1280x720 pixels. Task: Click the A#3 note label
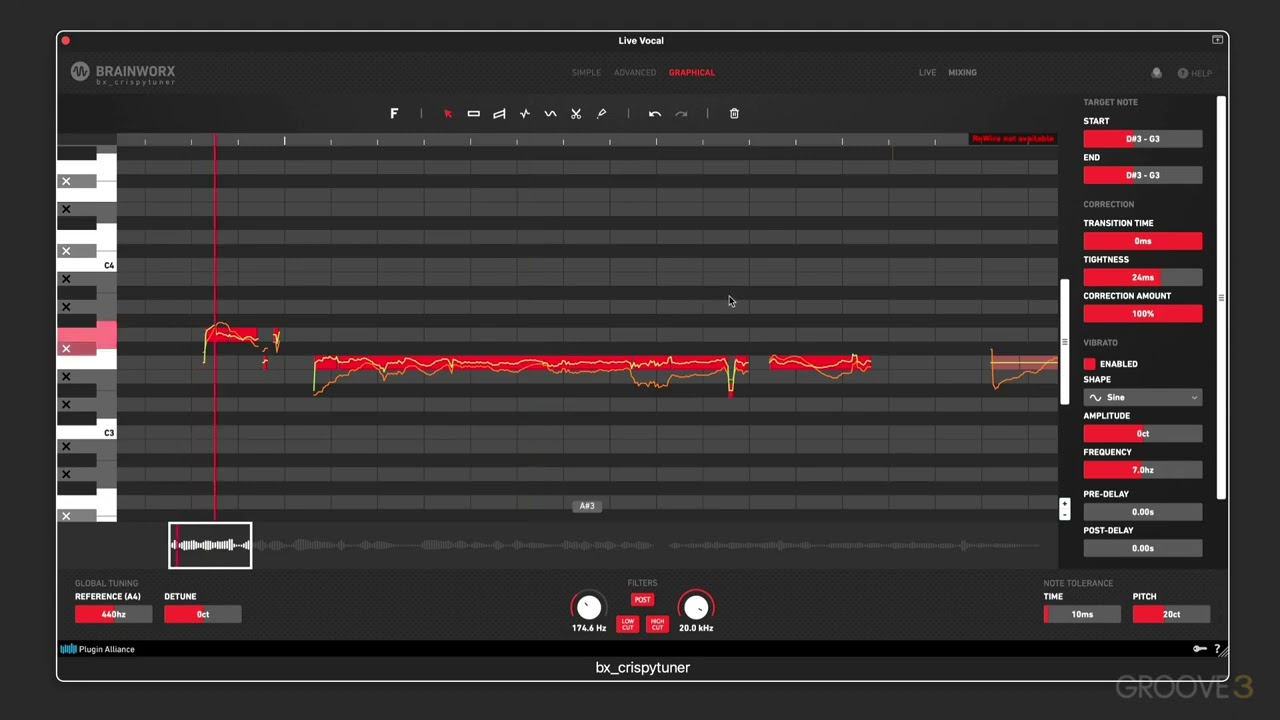pyautogui.click(x=587, y=506)
